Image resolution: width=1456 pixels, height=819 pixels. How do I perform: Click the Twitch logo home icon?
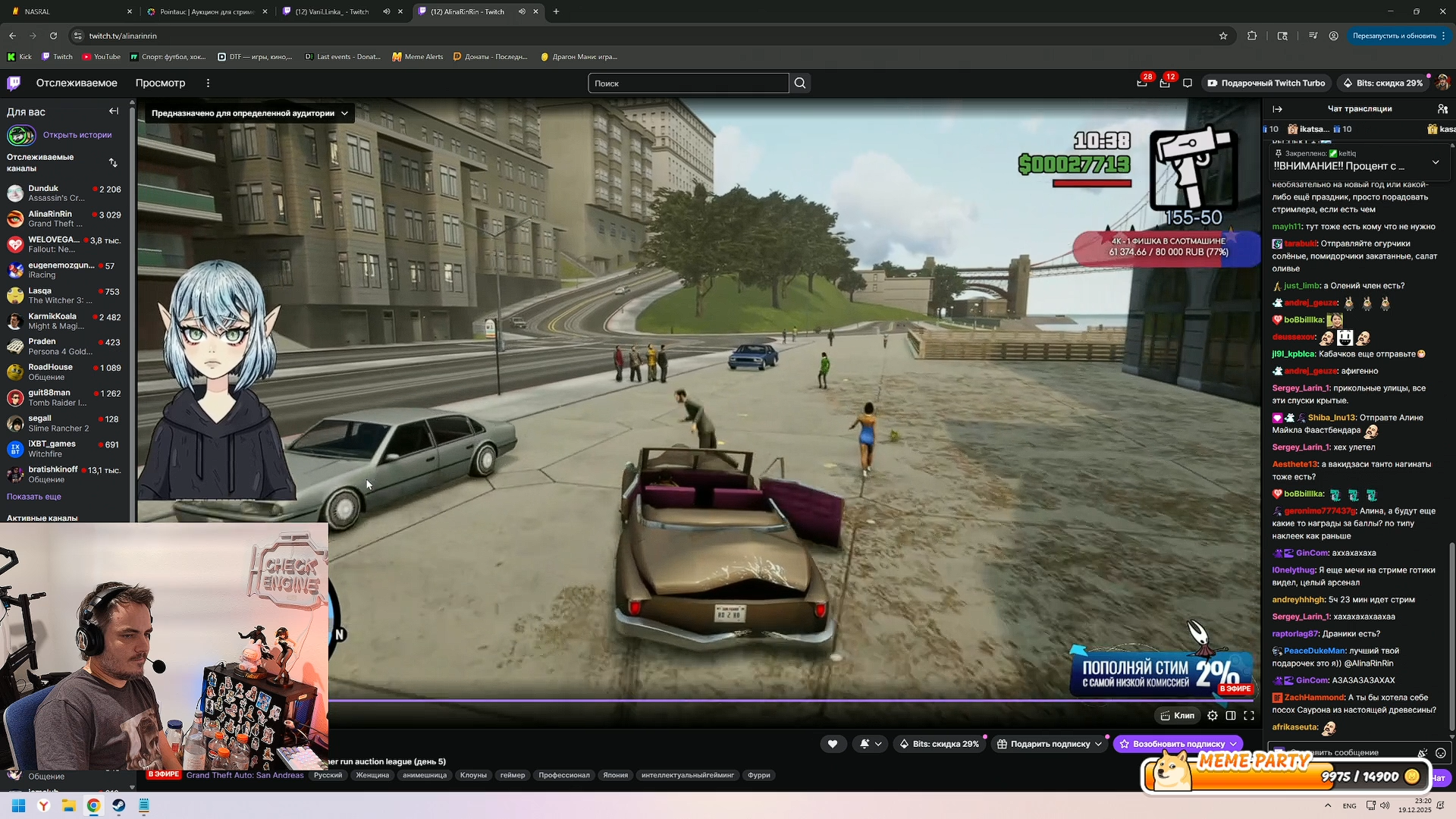point(14,83)
